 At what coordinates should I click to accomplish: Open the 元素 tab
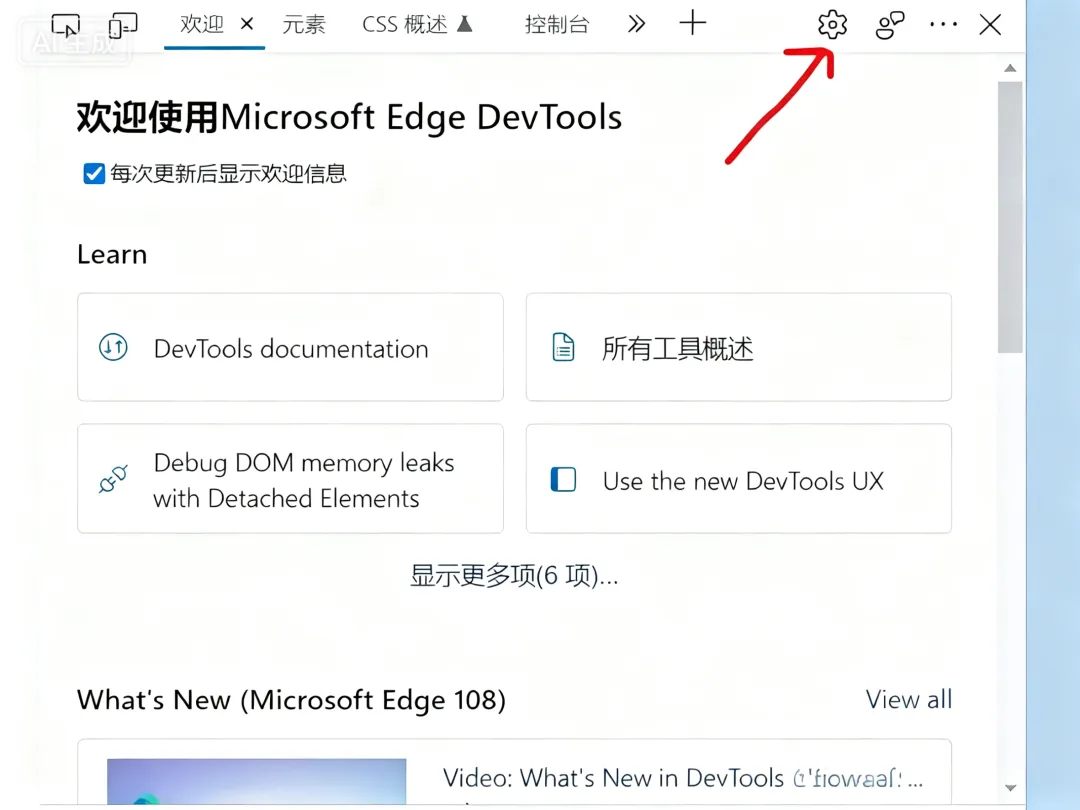(304, 25)
